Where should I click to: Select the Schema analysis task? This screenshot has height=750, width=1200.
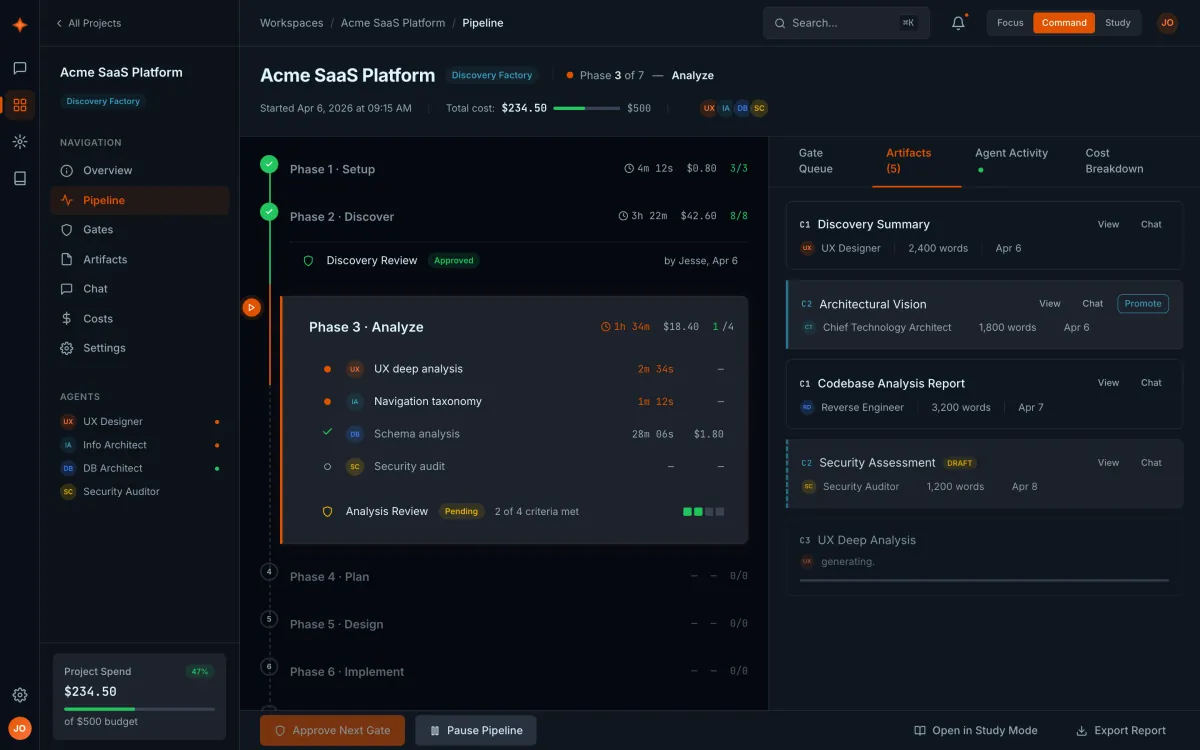523,434
